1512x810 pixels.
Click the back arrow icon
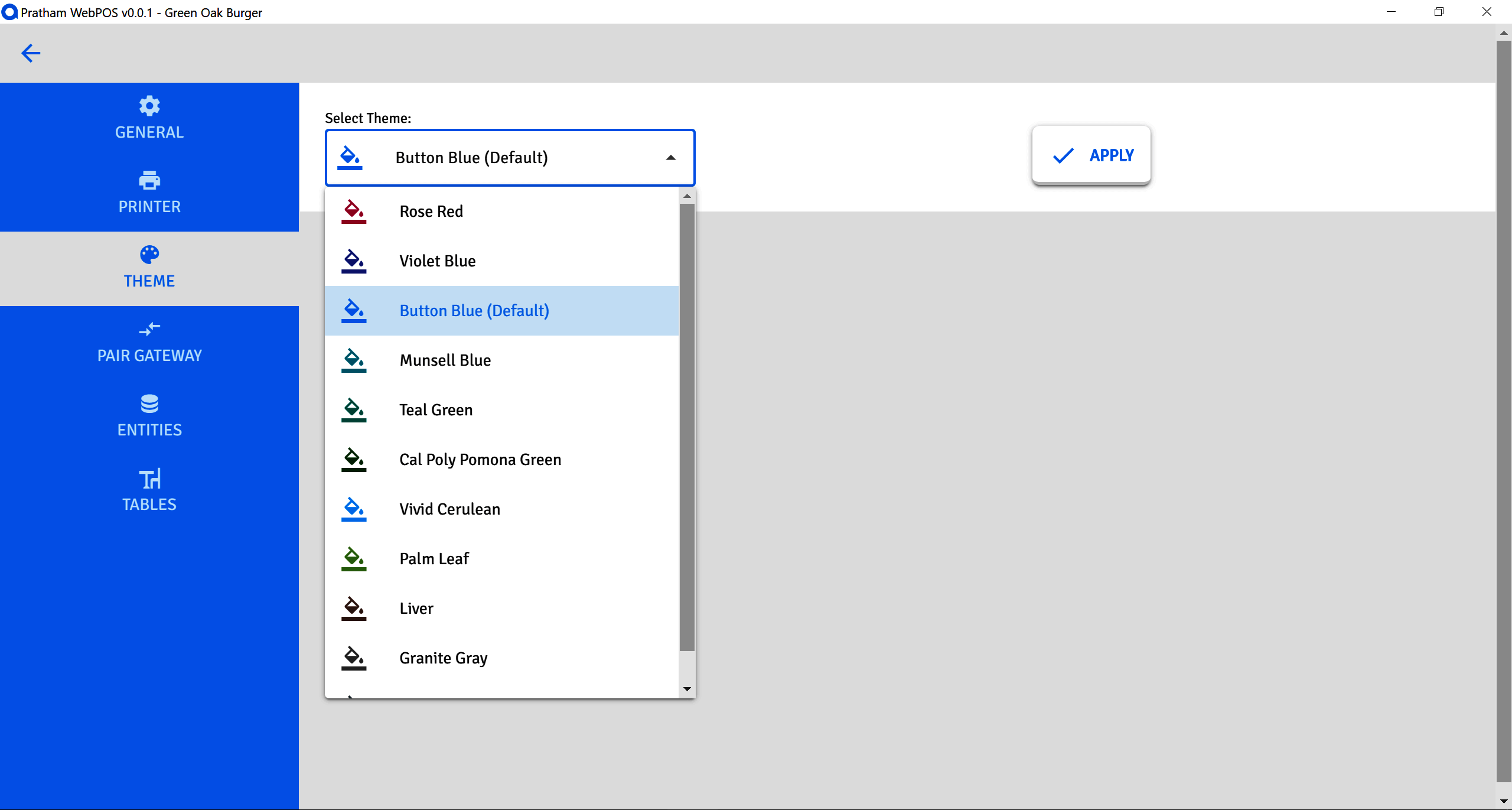[x=31, y=53]
